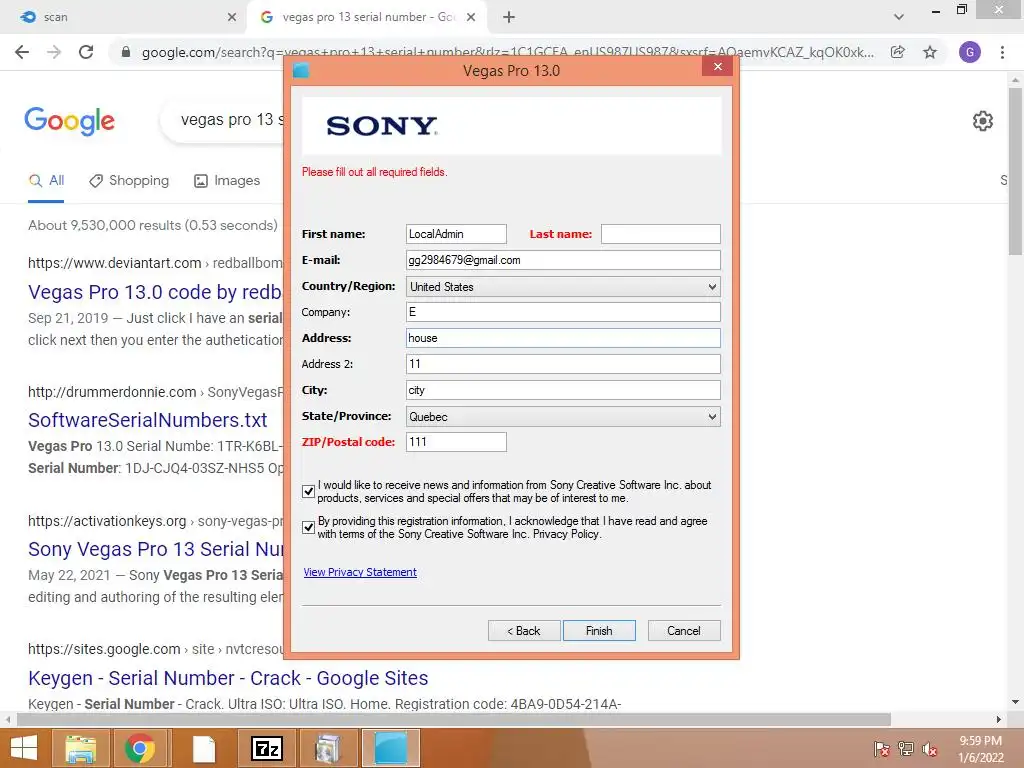The width and height of the screenshot is (1024, 768).
Task: Click the Back button in dialog
Action: [x=524, y=631]
